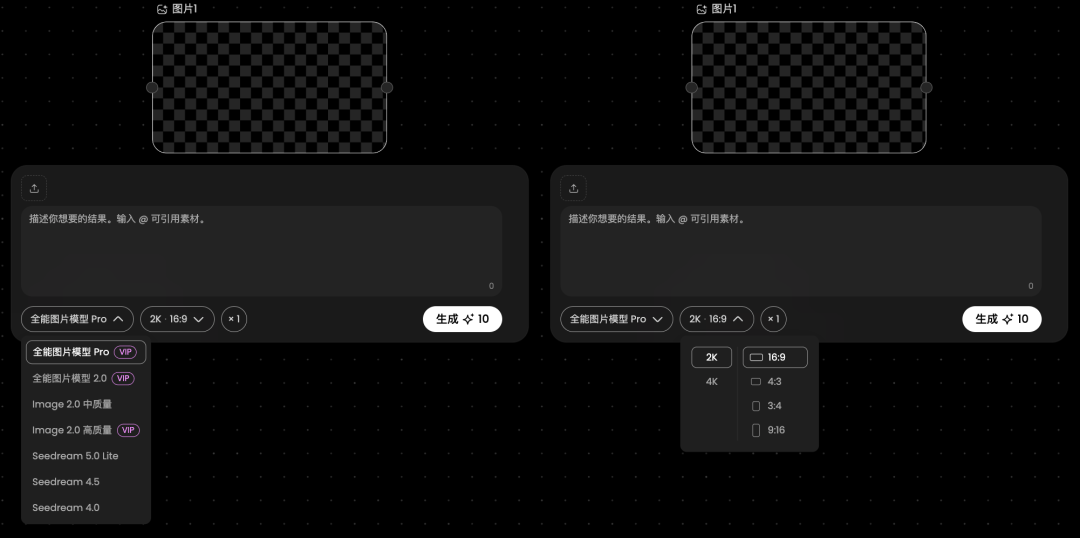The height and width of the screenshot is (538, 1080).
Task: Select the 16:9 aspect ratio option in popup
Action: (x=775, y=358)
